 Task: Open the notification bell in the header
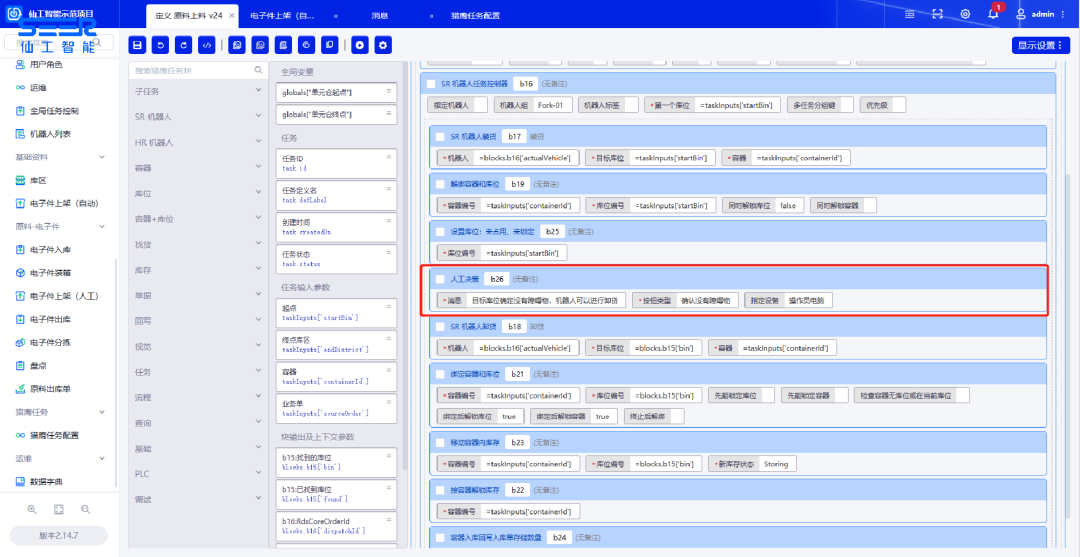[993, 14]
